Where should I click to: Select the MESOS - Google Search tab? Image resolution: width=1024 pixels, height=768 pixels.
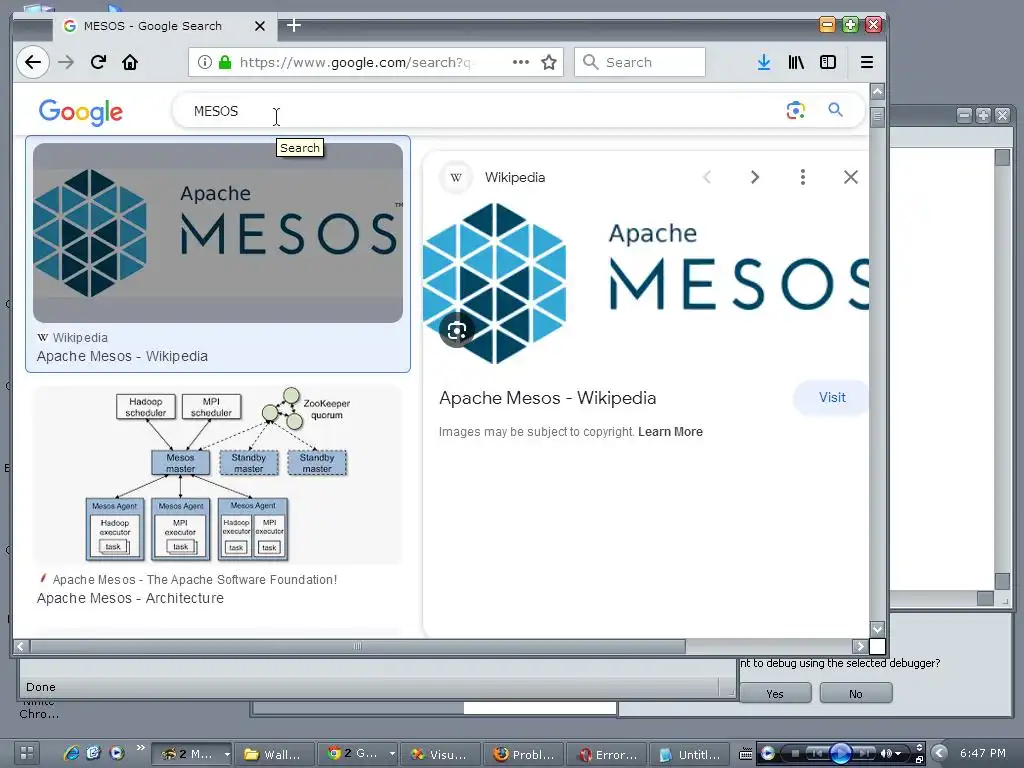(152, 26)
